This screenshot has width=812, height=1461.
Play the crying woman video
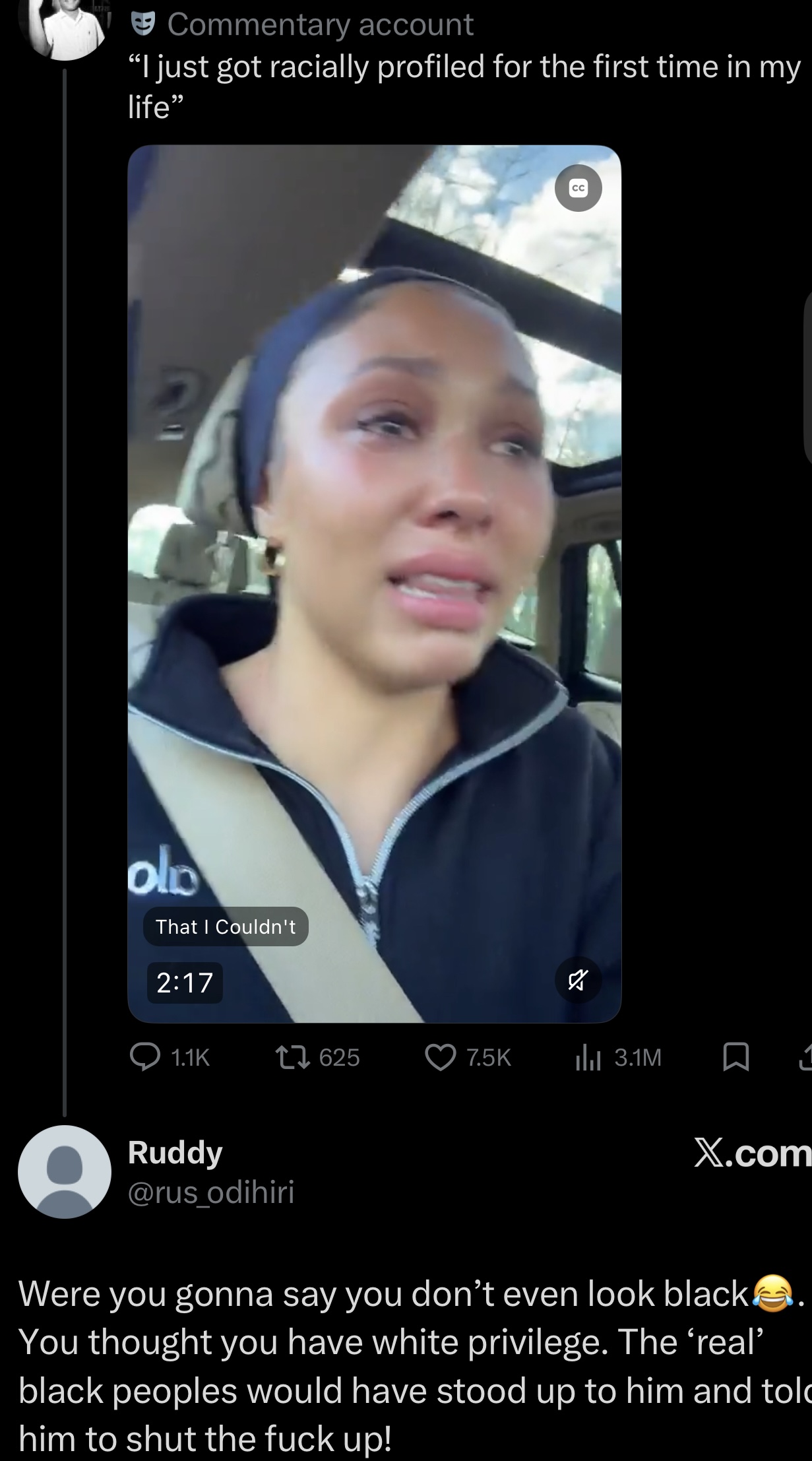[x=374, y=583]
